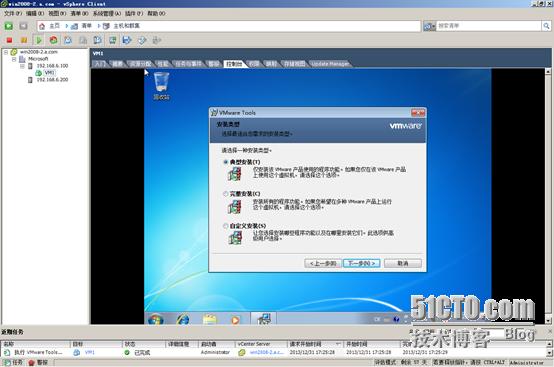Collapse the 192.168.6.100 host tree node
The height and width of the screenshot is (367, 554).
pos(22,66)
